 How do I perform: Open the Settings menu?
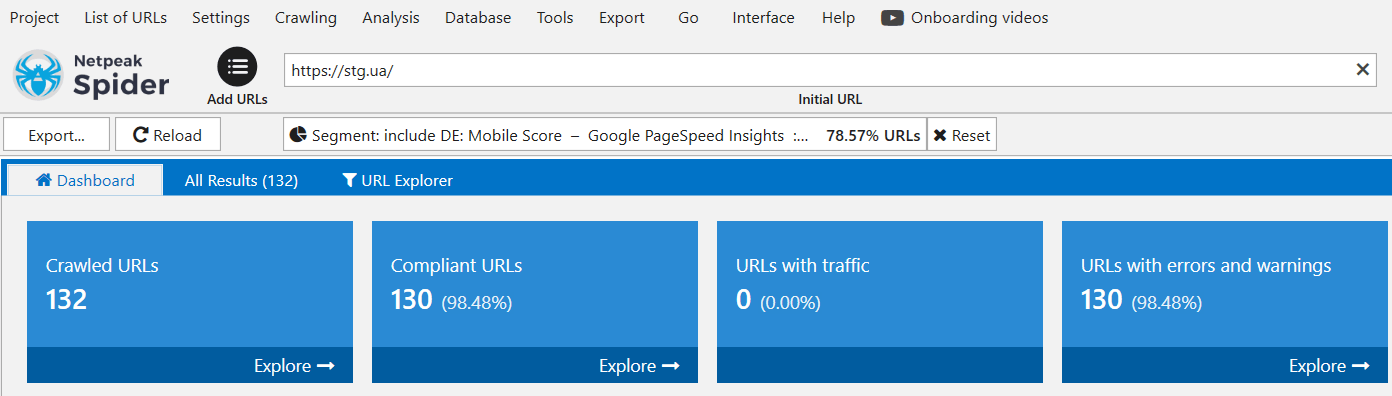click(221, 18)
